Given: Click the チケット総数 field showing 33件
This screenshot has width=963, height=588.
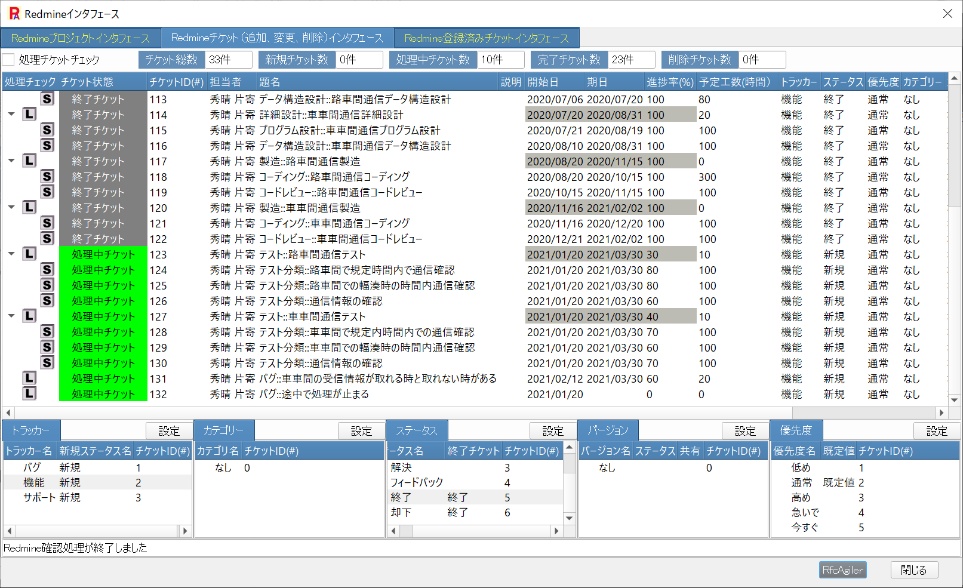Looking at the screenshot, I should coord(228,60).
